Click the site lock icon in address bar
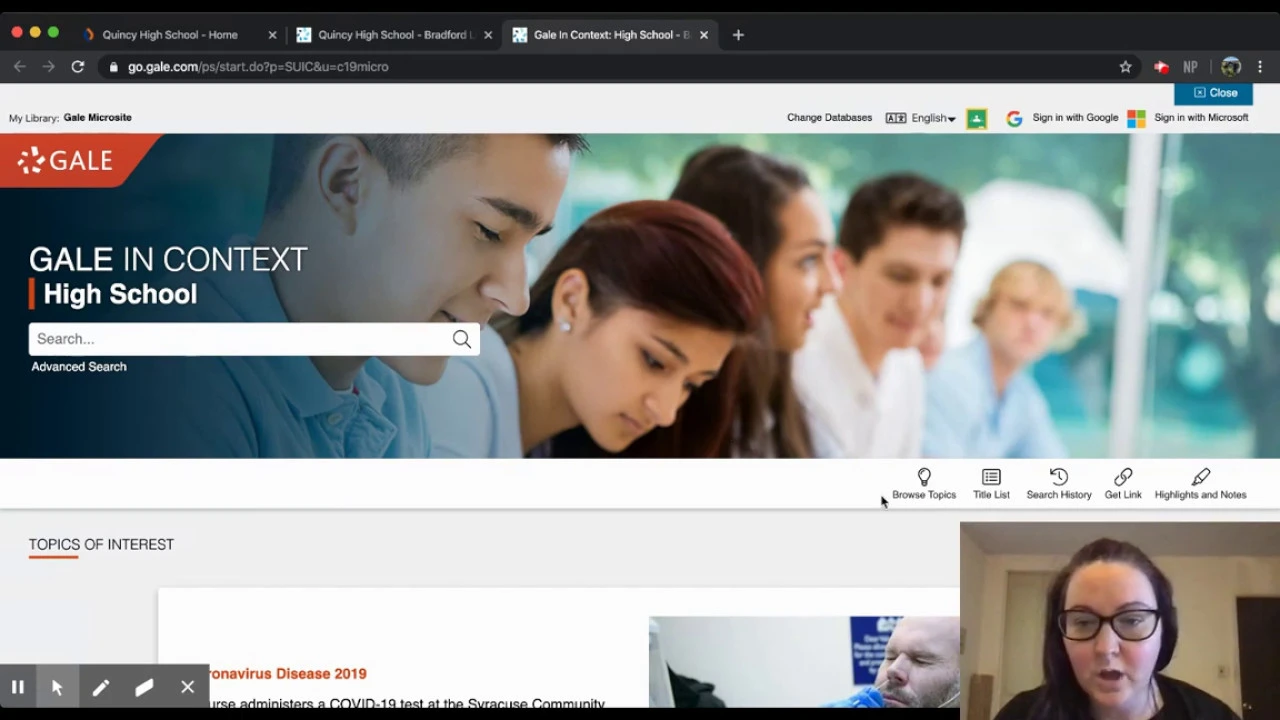Image resolution: width=1280 pixels, height=720 pixels. coord(114,67)
